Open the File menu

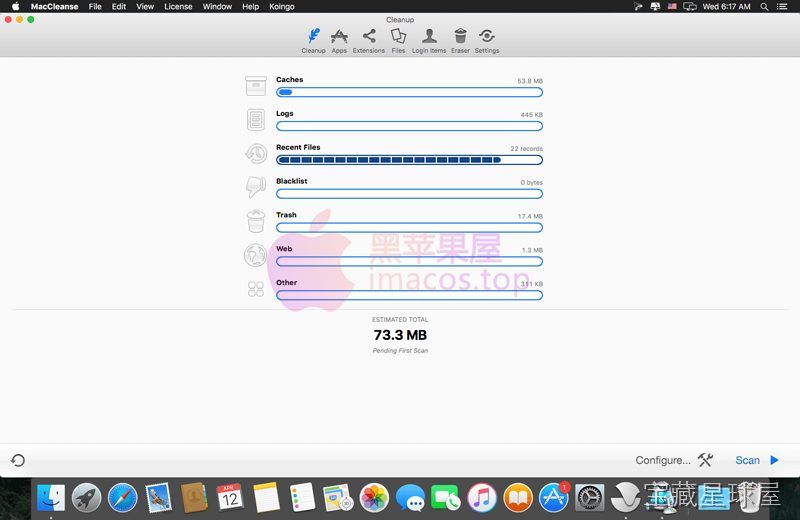pyautogui.click(x=95, y=7)
